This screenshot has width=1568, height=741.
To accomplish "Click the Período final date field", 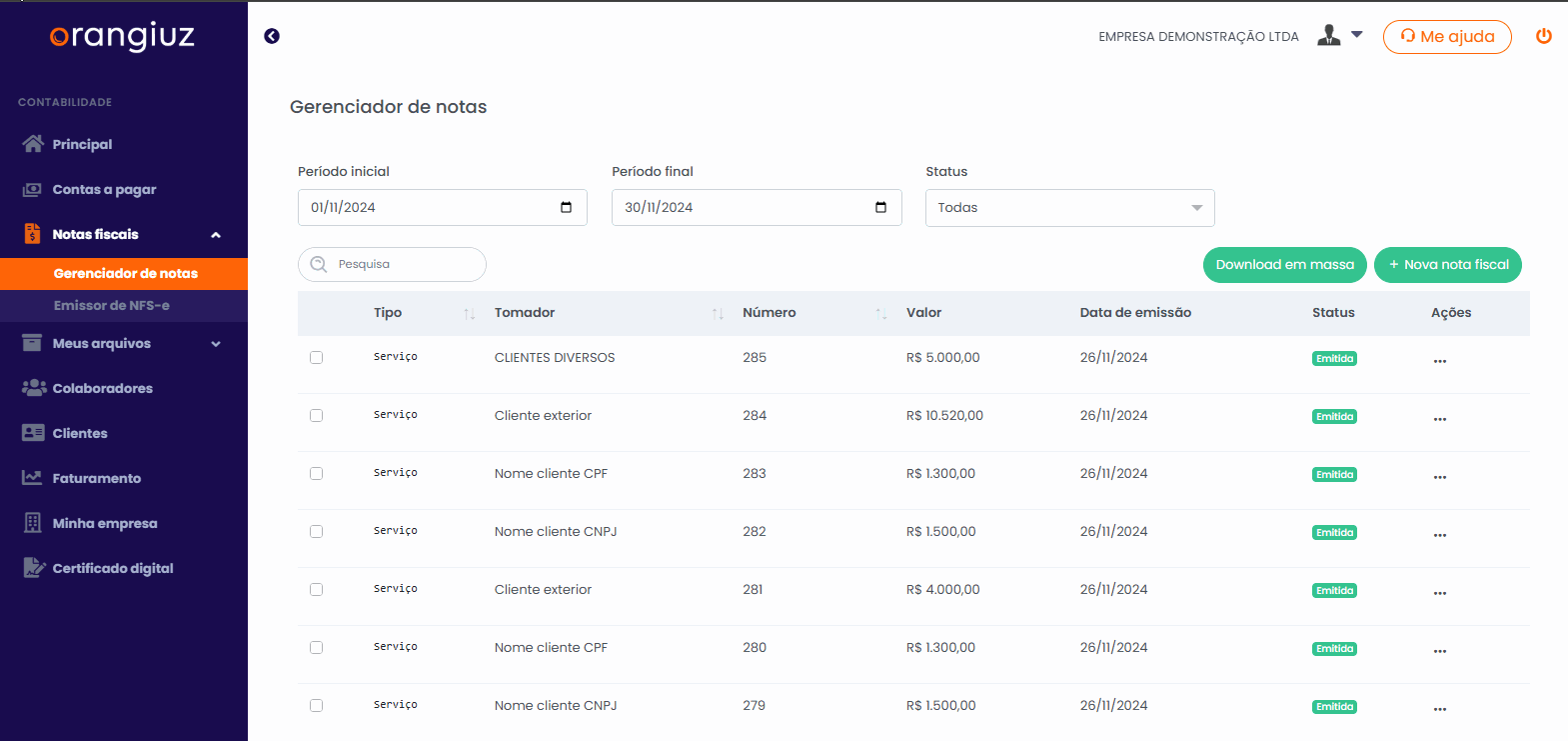I will [x=757, y=207].
